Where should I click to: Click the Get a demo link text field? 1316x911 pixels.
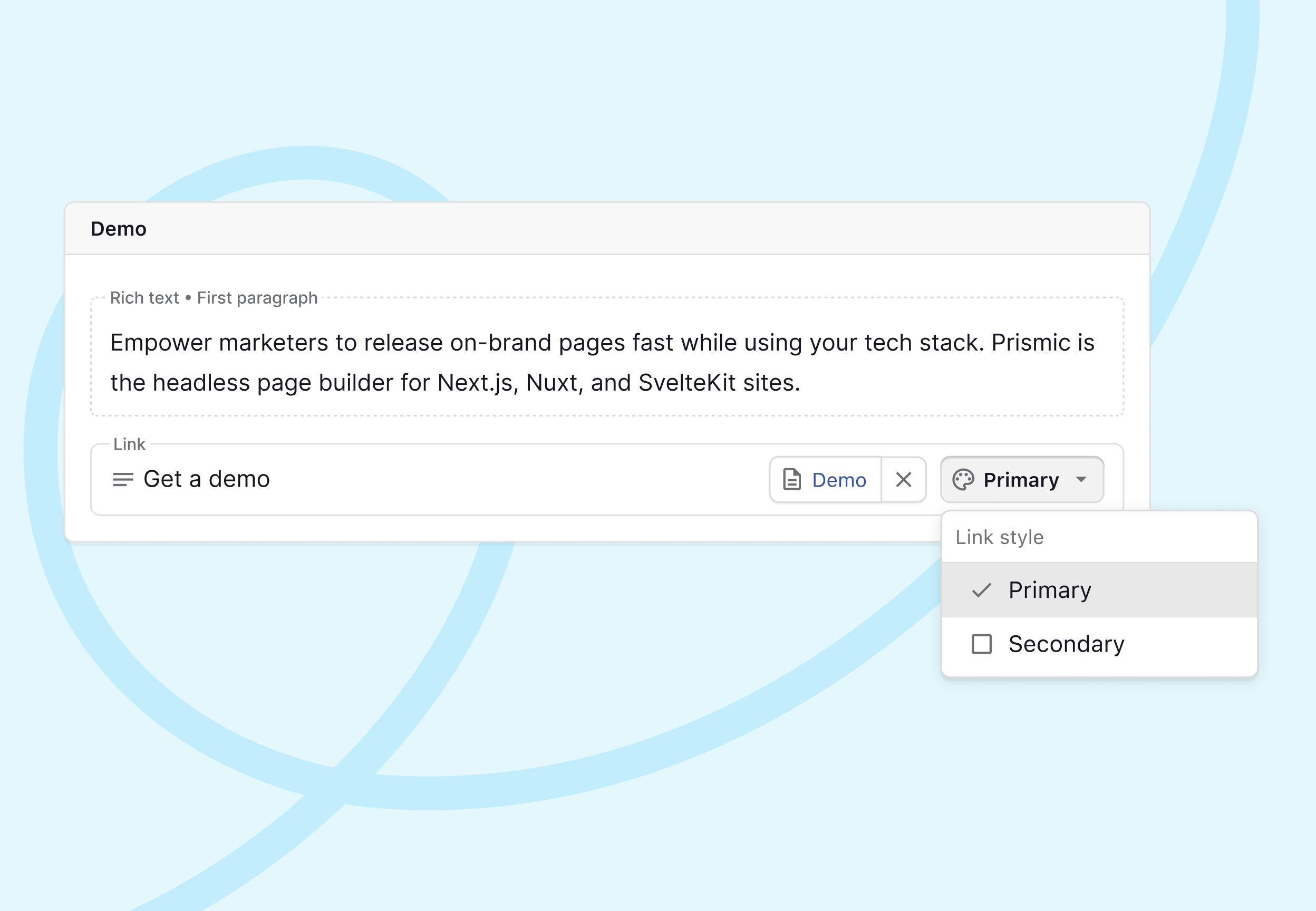[207, 479]
